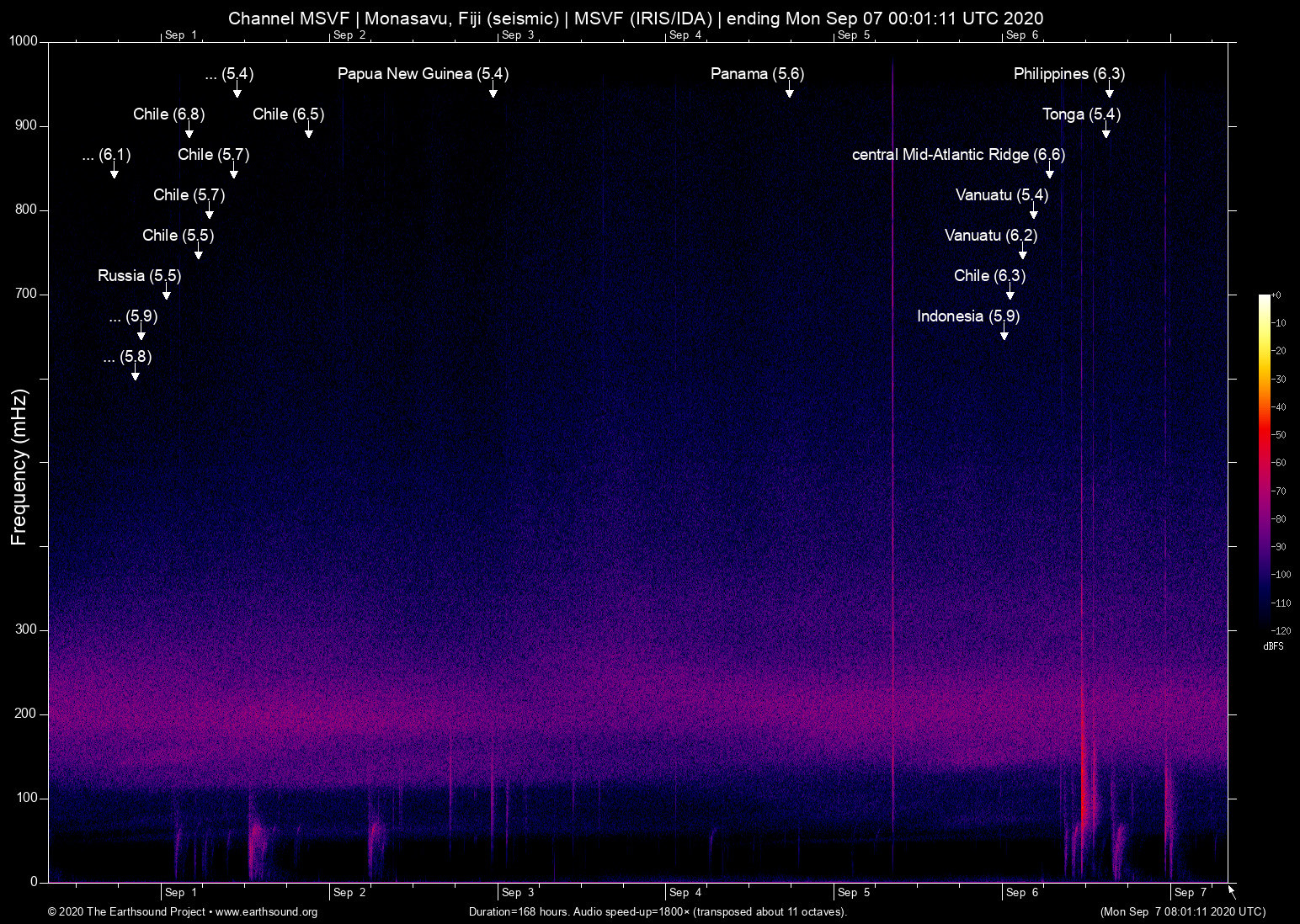Viewport: 1300px width, 924px height.
Task: Select the Chile (5.5) earthquake label
Action: pyautogui.click(x=178, y=236)
